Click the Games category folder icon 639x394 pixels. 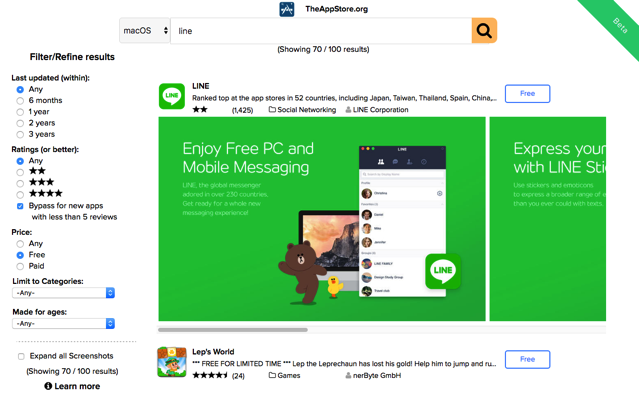[272, 375]
